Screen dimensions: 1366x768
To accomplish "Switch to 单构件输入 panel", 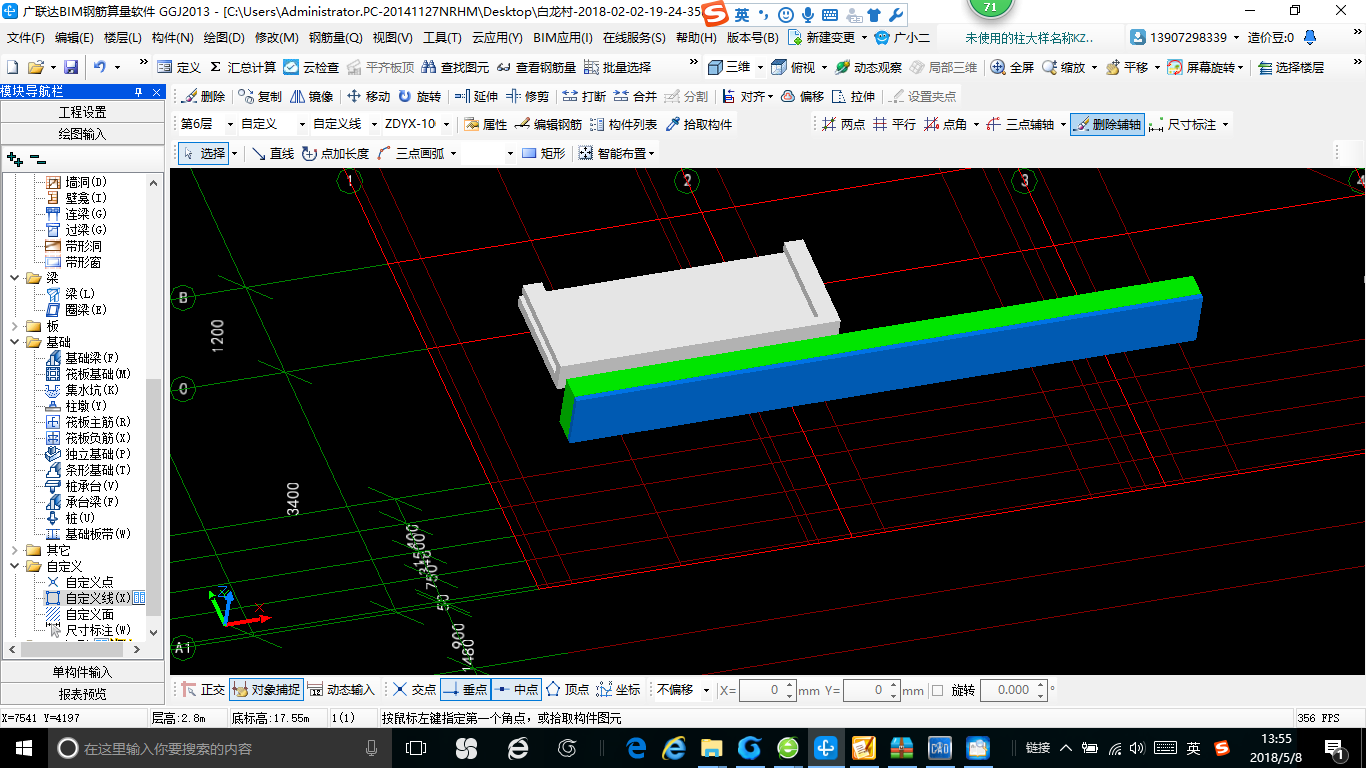I will (82, 672).
